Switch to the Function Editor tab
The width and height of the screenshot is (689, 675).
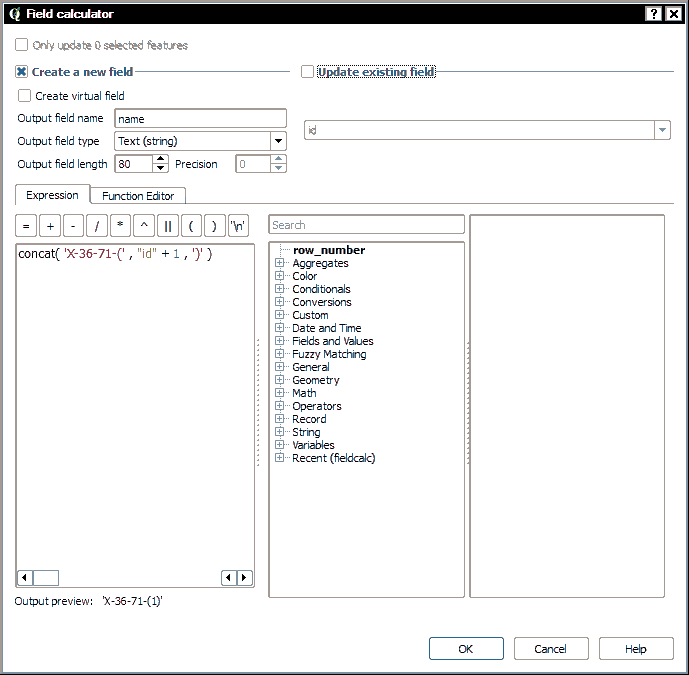click(x=138, y=196)
